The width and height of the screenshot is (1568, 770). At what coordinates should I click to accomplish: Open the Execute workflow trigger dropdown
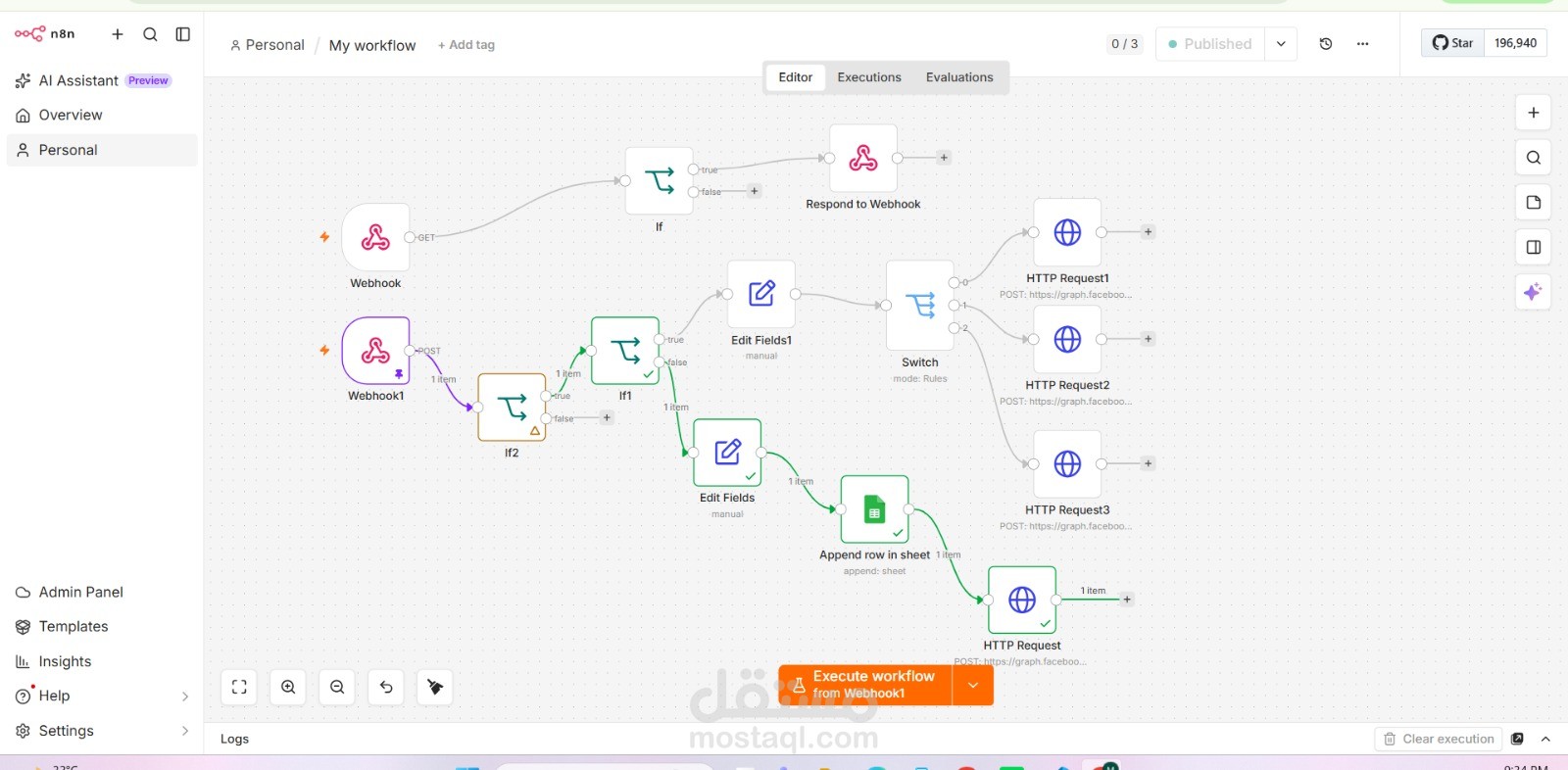tap(973, 685)
